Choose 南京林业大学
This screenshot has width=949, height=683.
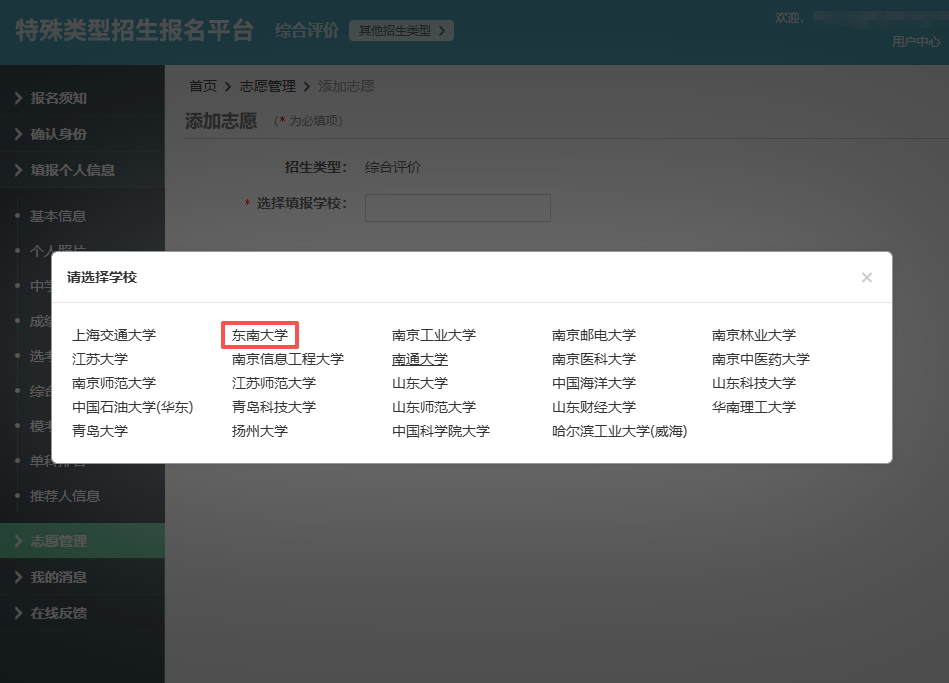[x=754, y=335]
